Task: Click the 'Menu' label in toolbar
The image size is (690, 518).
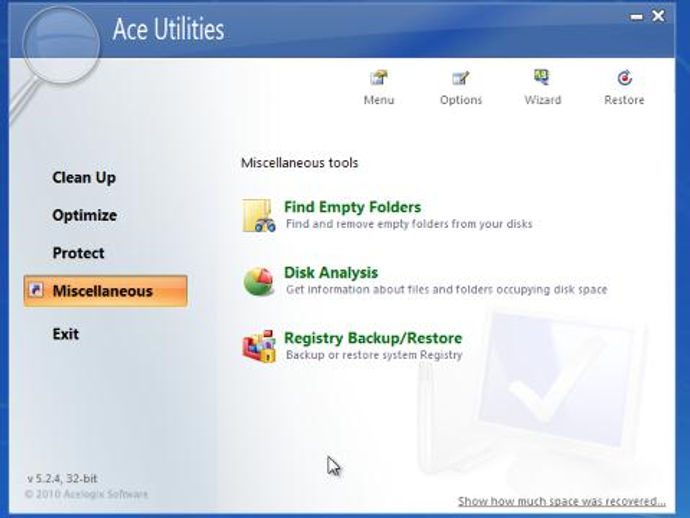Action: (379, 100)
